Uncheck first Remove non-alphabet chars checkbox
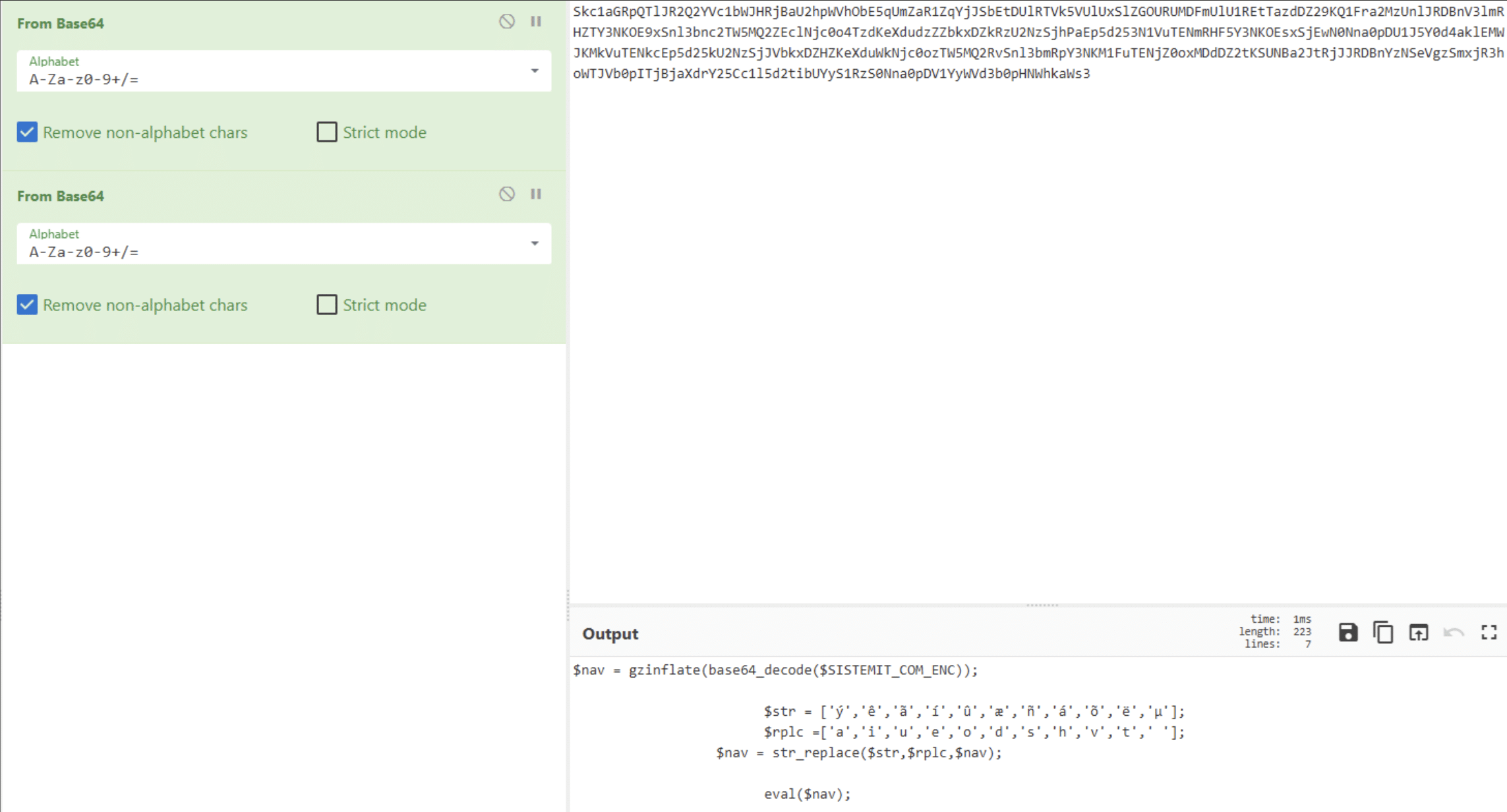This screenshot has height=812, width=1507. pyautogui.click(x=27, y=132)
